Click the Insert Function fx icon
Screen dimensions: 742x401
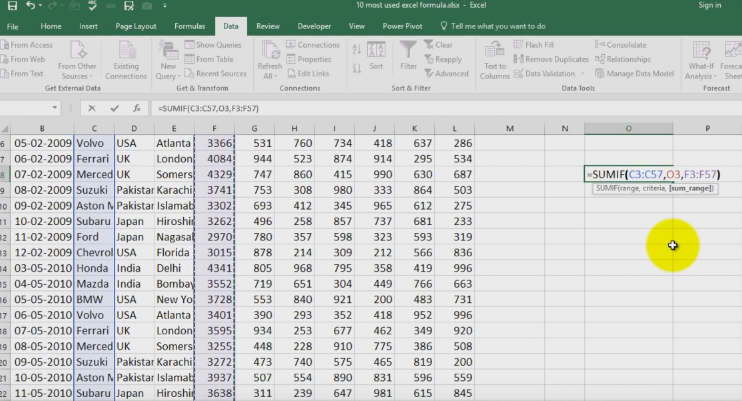(137, 108)
